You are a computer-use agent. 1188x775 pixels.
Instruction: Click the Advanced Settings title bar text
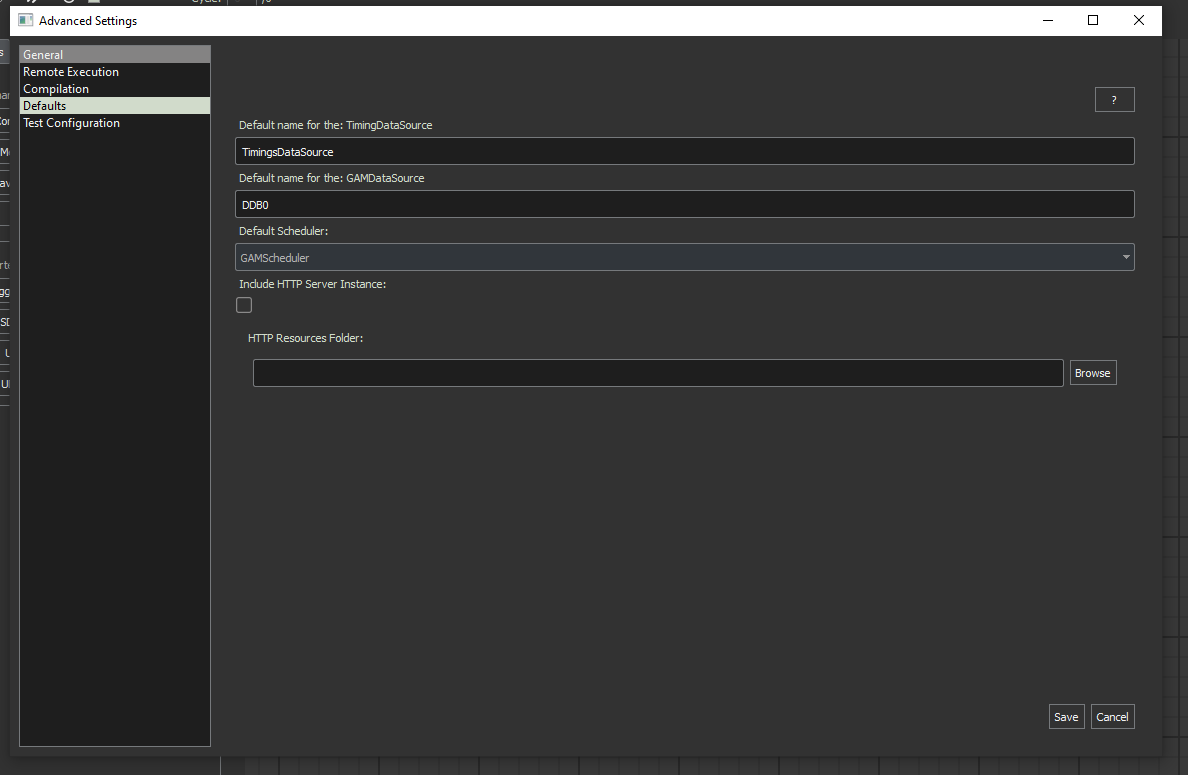88,20
